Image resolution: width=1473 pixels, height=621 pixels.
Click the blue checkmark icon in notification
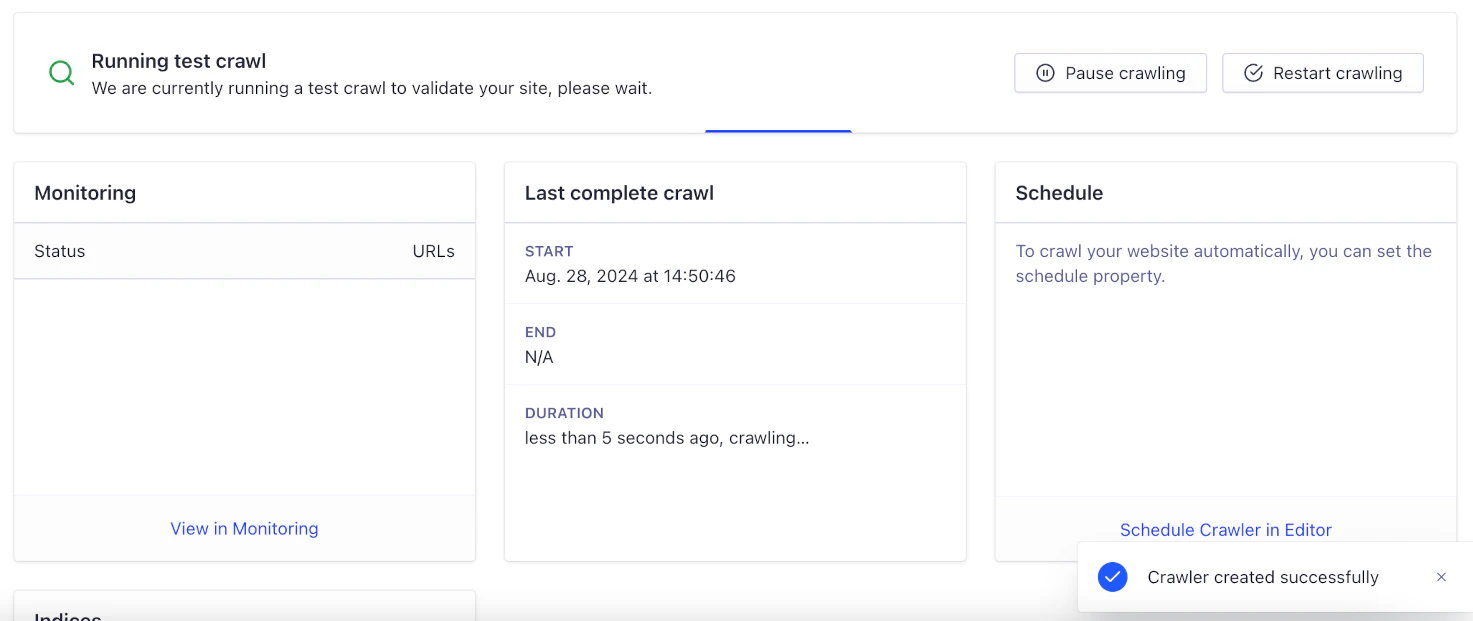point(1112,577)
